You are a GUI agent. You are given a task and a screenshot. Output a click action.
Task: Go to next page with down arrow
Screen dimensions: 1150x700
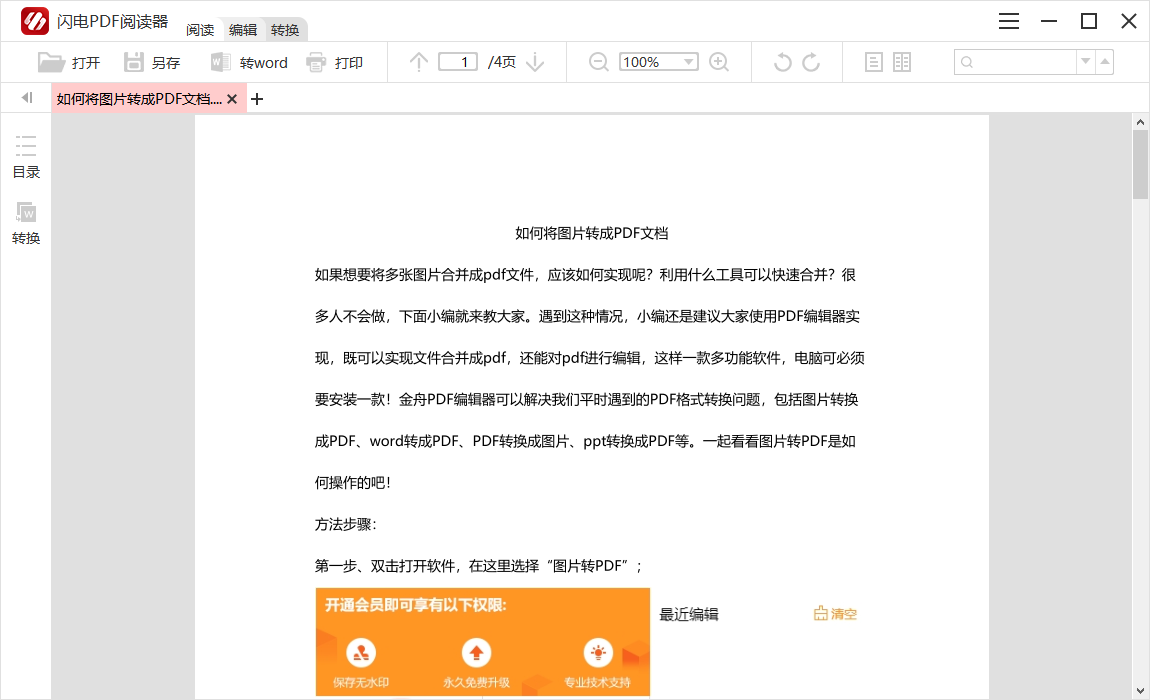(535, 62)
